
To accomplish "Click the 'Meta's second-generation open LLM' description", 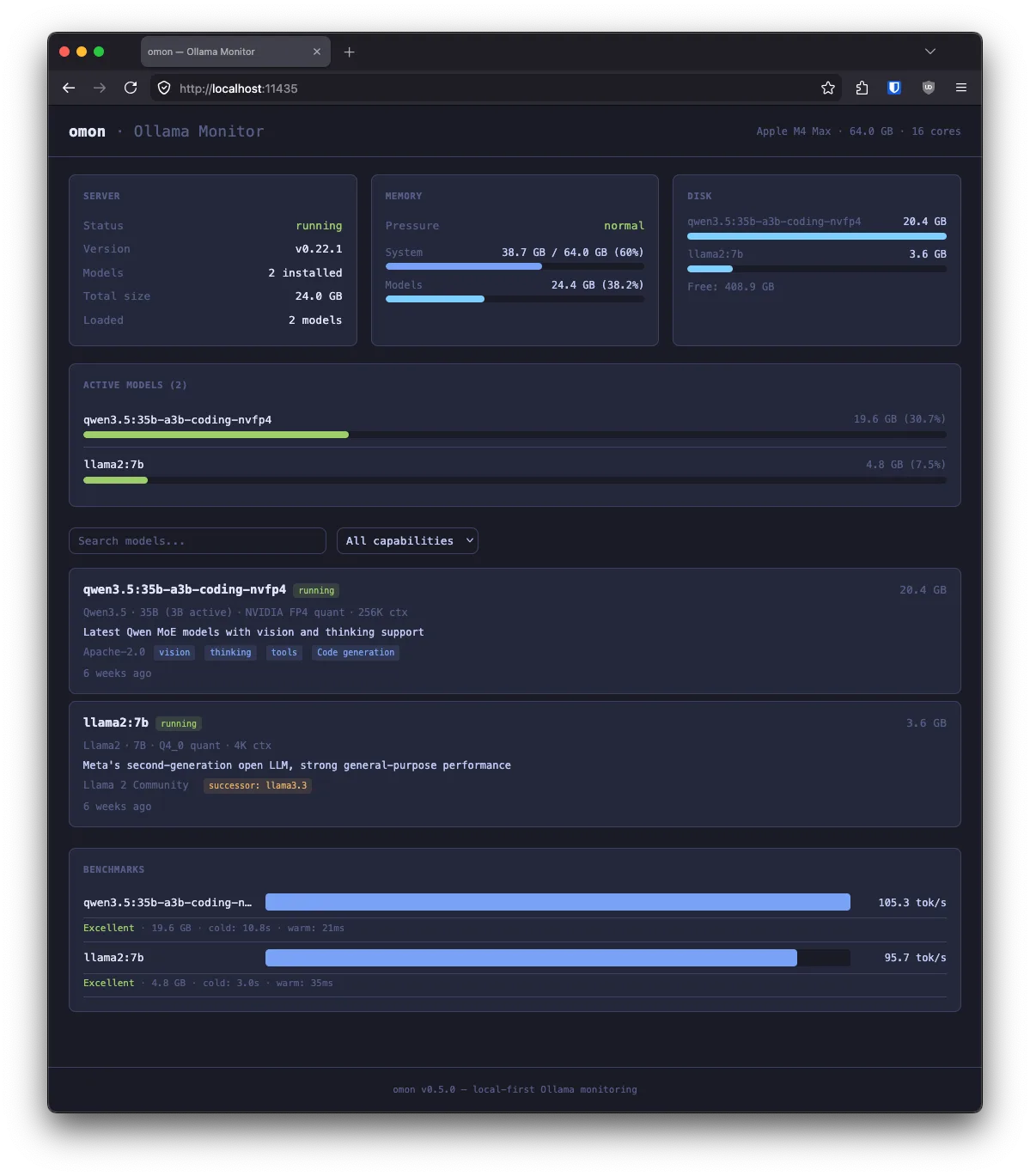I will (x=297, y=765).
